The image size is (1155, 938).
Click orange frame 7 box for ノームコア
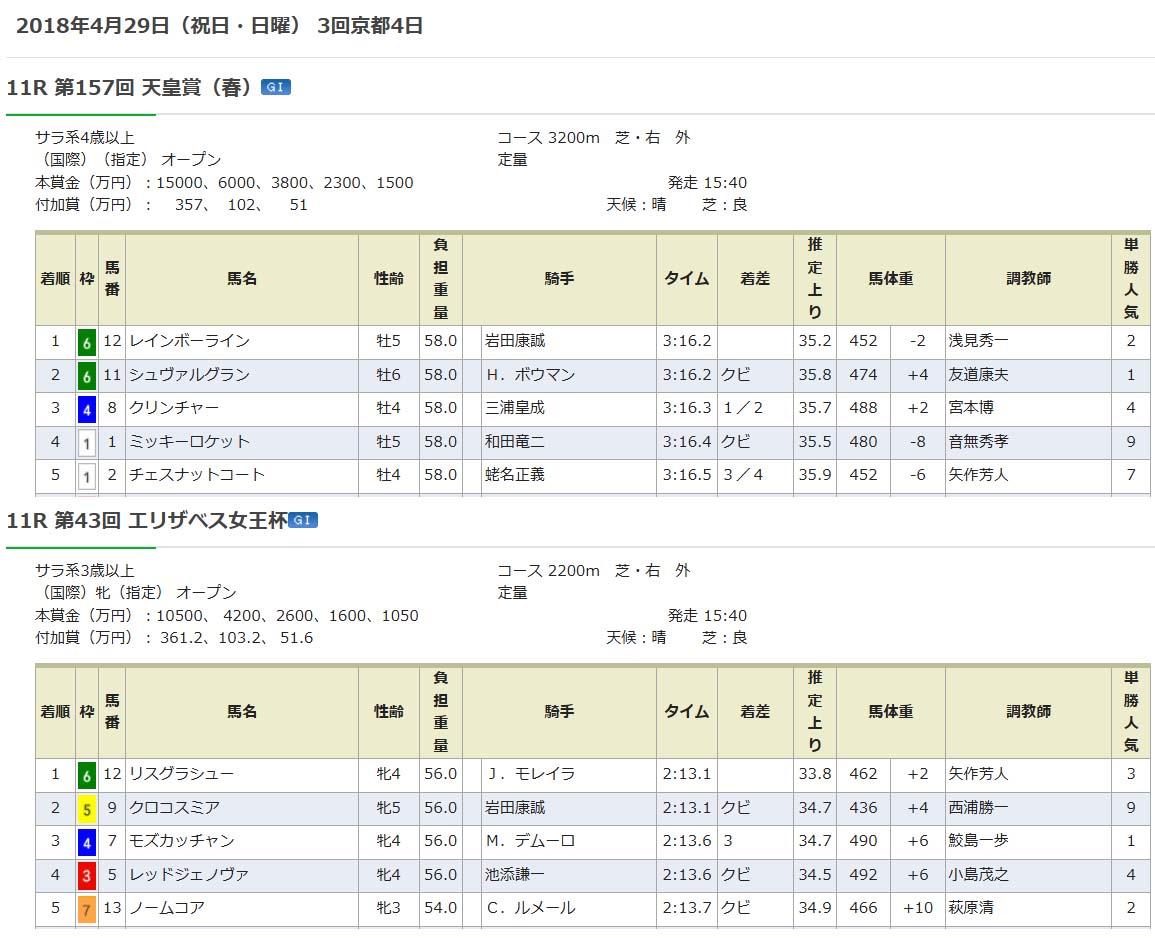click(x=87, y=909)
